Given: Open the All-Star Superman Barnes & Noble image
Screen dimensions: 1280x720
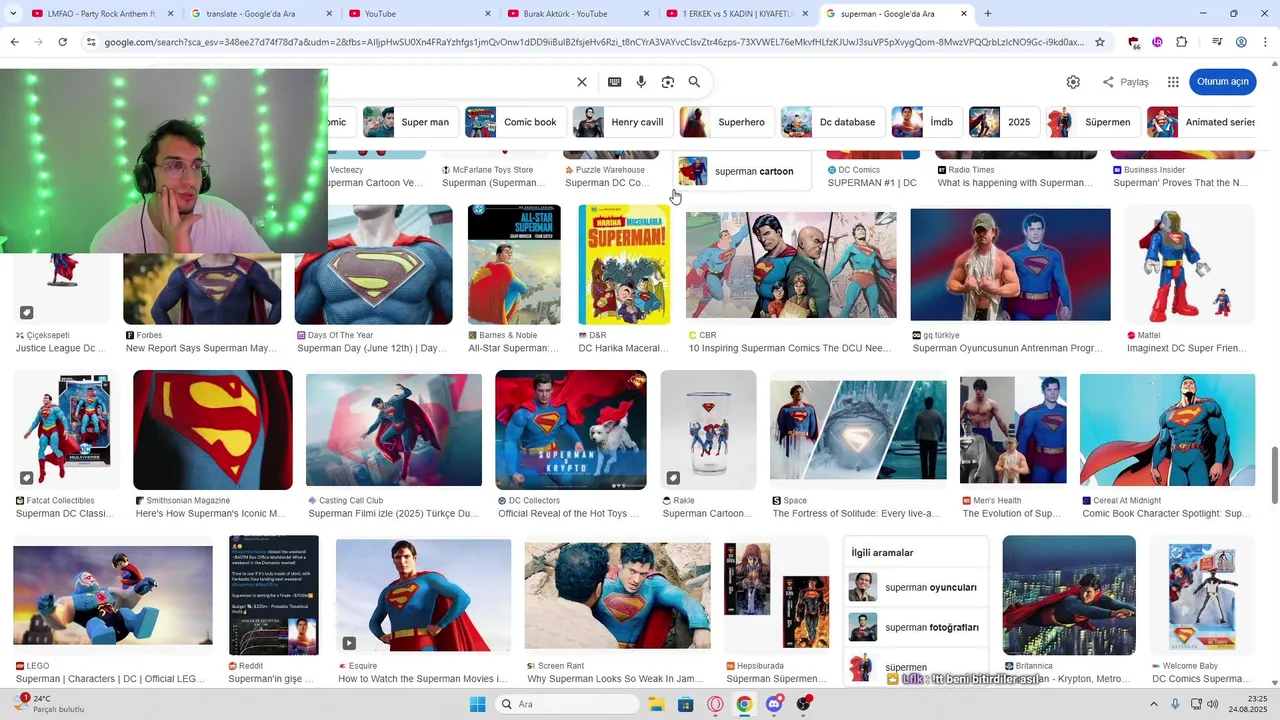Looking at the screenshot, I should [514, 265].
